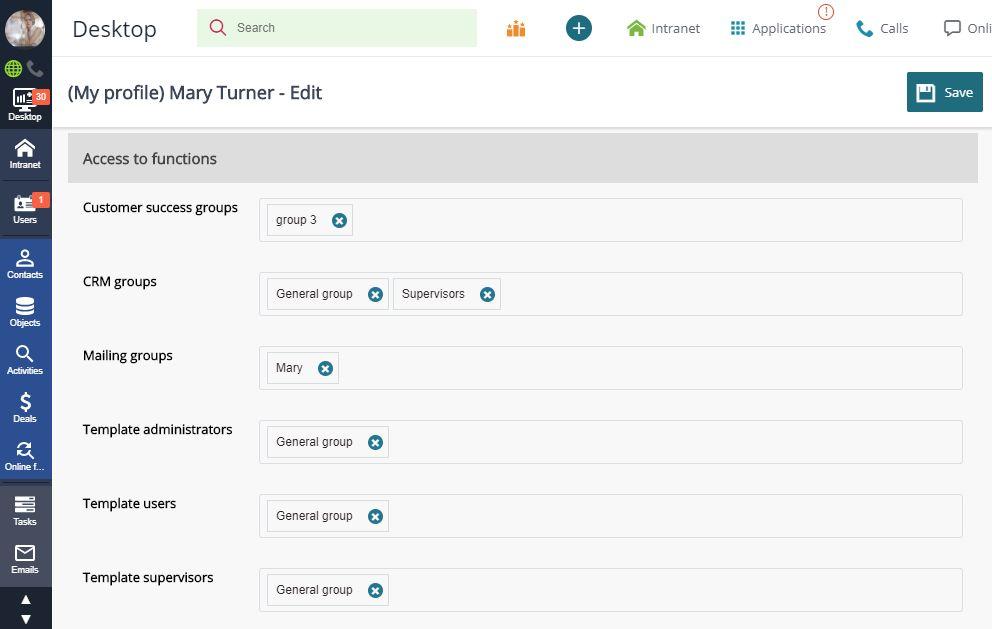Open the Online chat menu item
The image size is (992, 629).
tap(967, 28)
